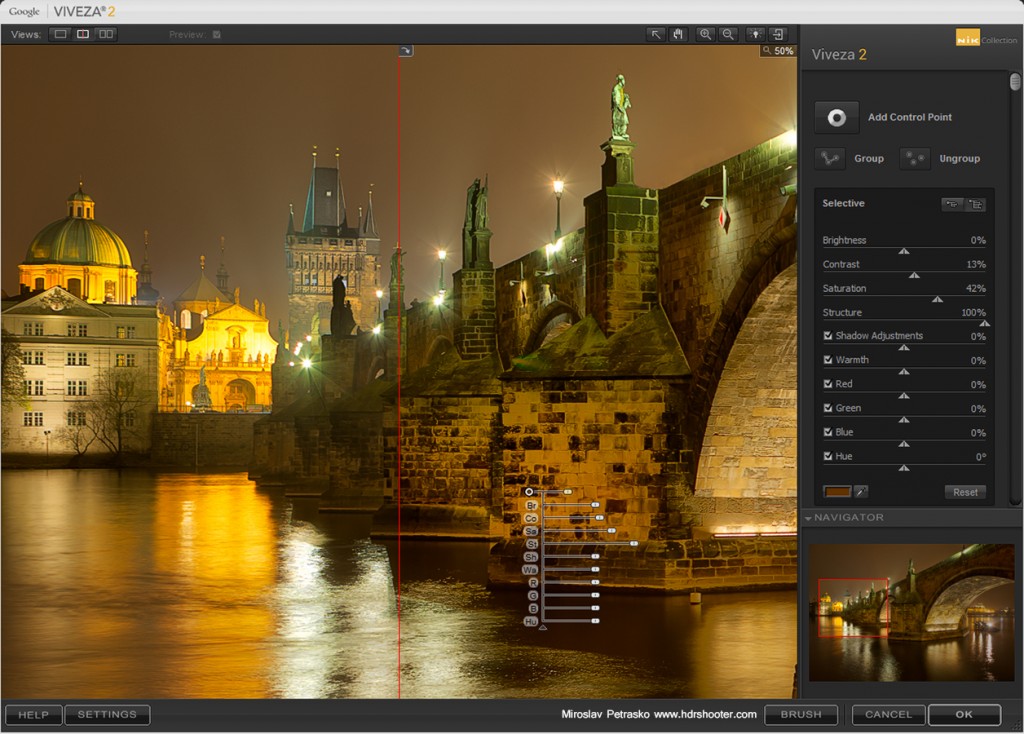The width and height of the screenshot is (1024, 734).
Task: Uncheck the Warmth checkbox
Action: (827, 360)
